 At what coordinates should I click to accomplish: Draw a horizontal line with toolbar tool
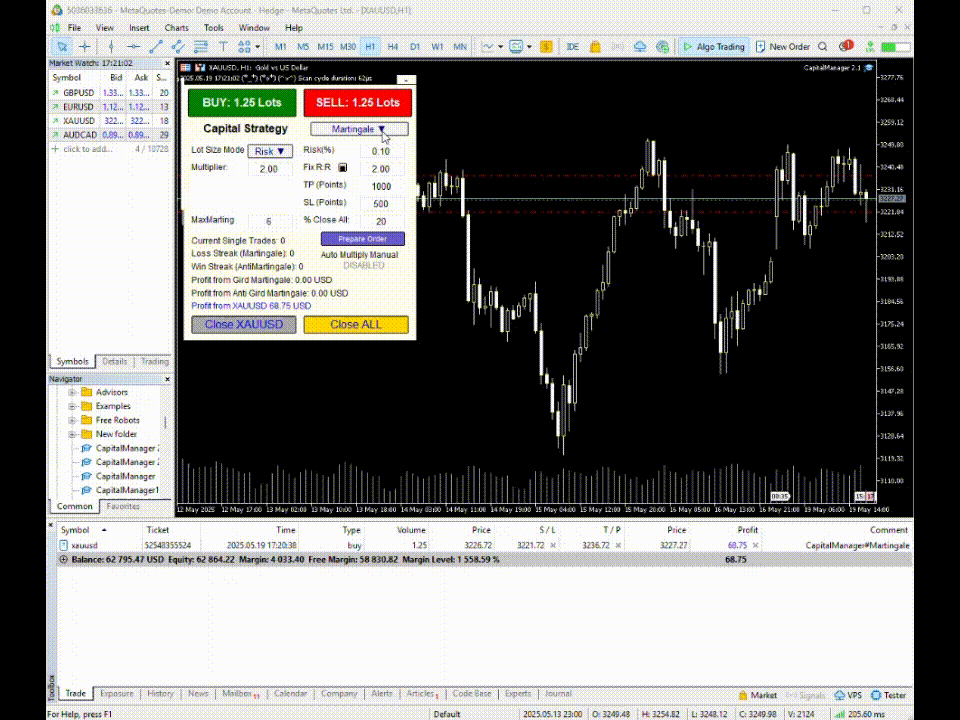click(133, 47)
